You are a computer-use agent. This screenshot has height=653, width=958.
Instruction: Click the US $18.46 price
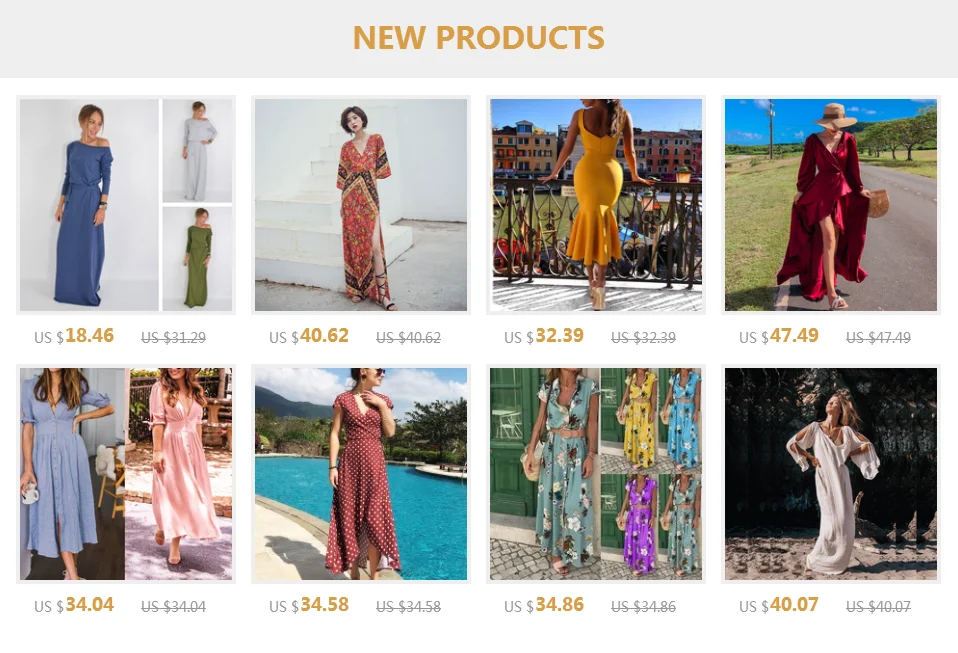point(74,336)
